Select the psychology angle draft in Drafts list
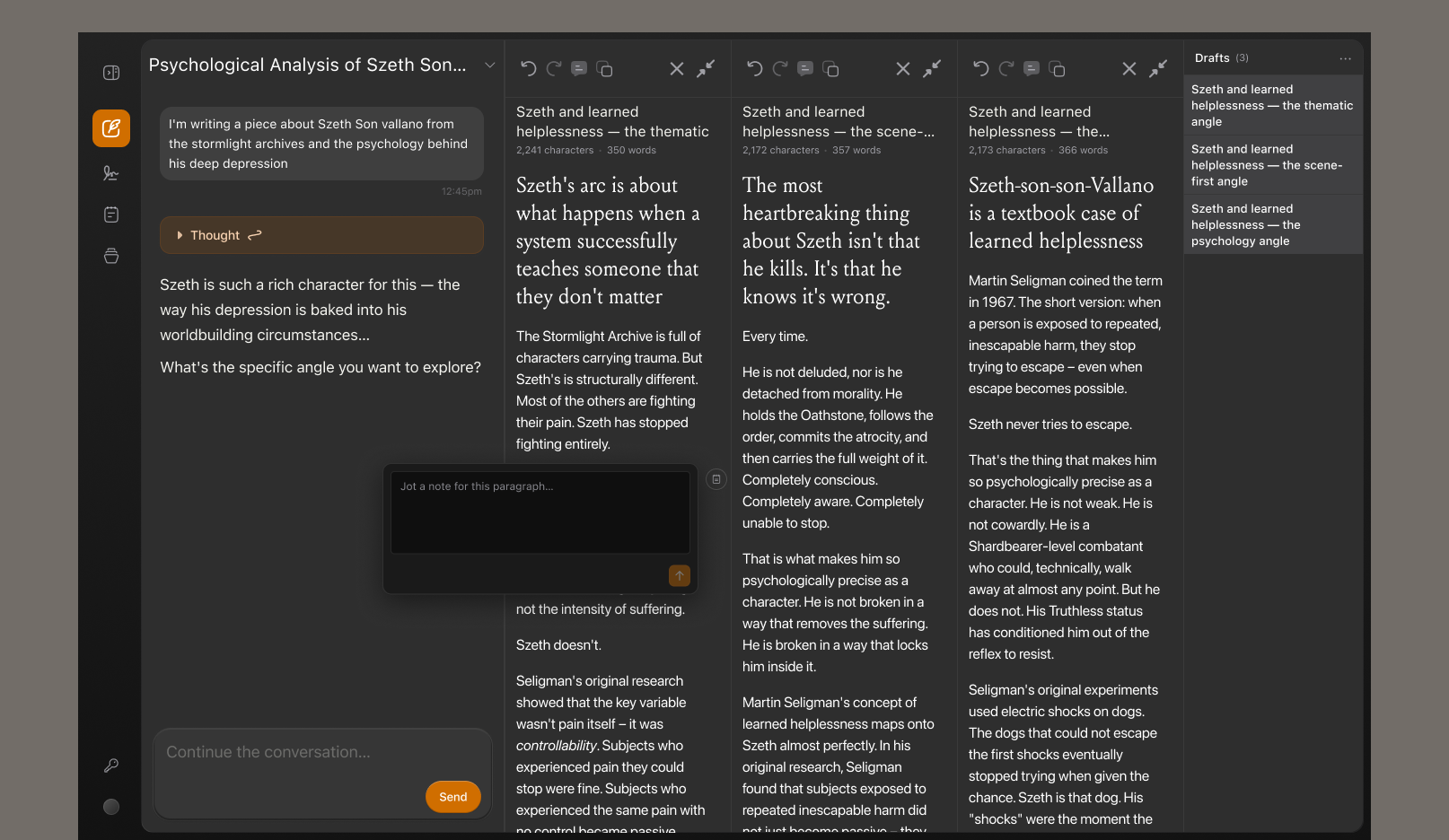Image resolution: width=1449 pixels, height=840 pixels. 1273,224
